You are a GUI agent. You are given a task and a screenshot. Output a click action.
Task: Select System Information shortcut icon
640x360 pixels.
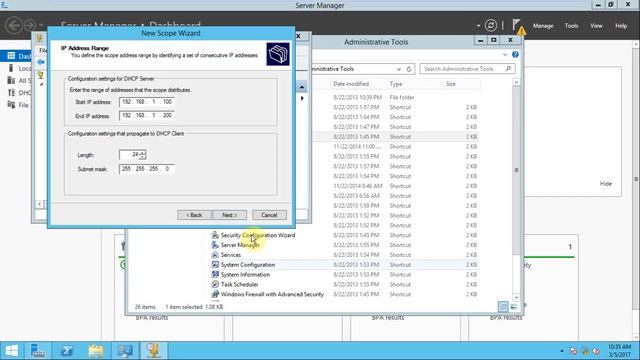[x=215, y=274]
